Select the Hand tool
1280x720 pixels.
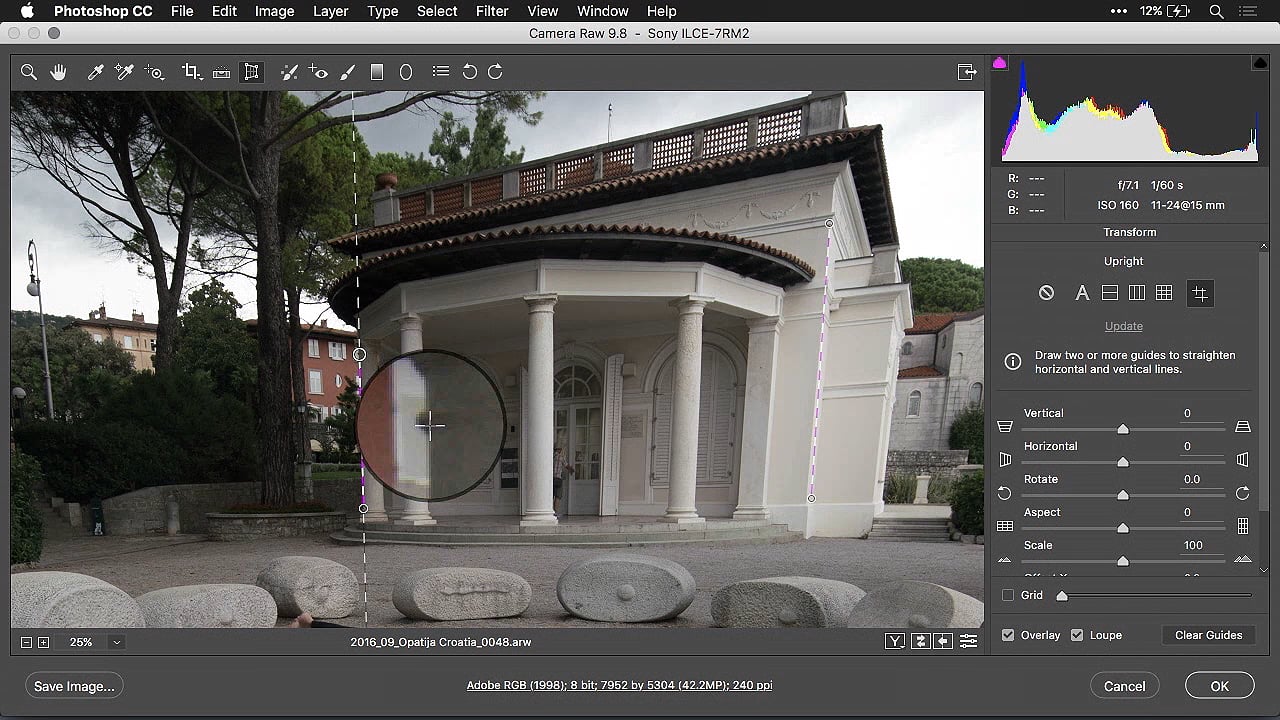[x=58, y=72]
